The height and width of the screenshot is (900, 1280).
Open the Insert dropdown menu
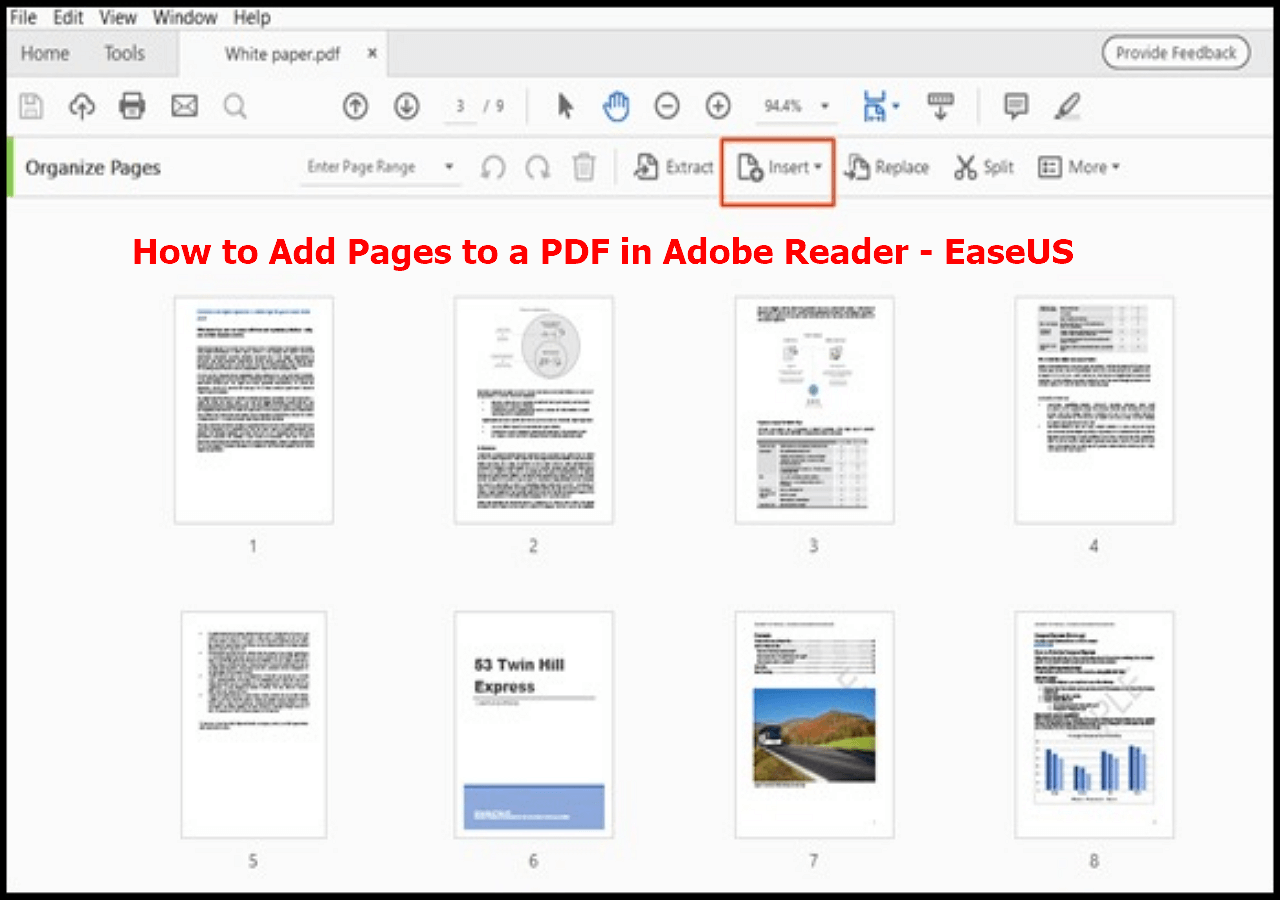[x=779, y=168]
